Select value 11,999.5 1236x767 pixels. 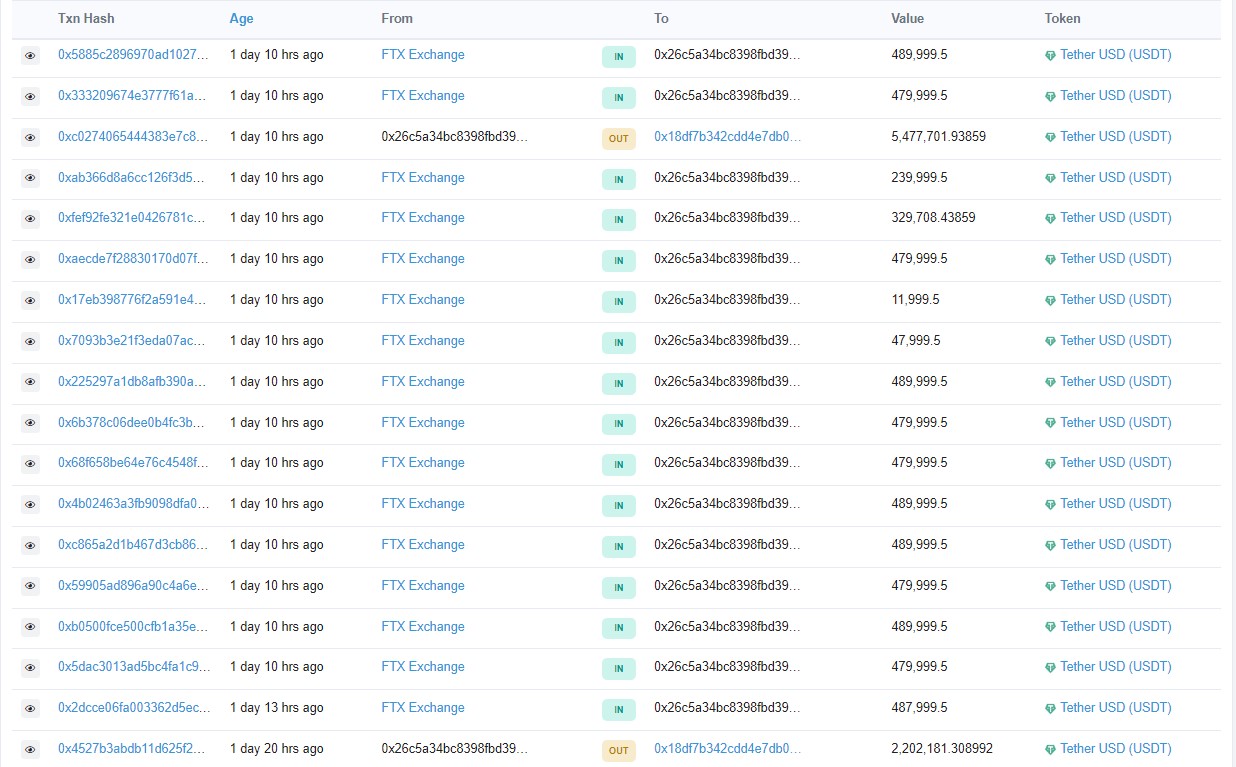(915, 300)
